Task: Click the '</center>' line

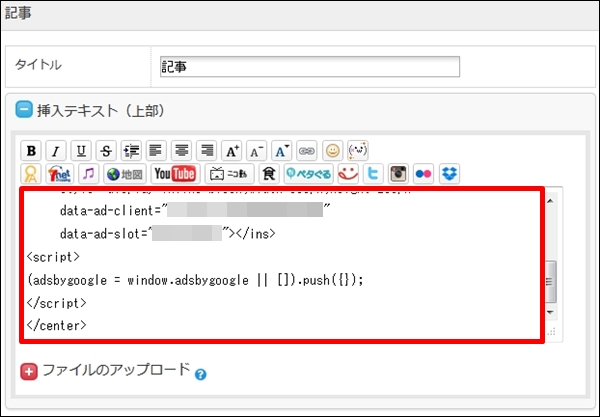Action: pyautogui.click(x=57, y=326)
